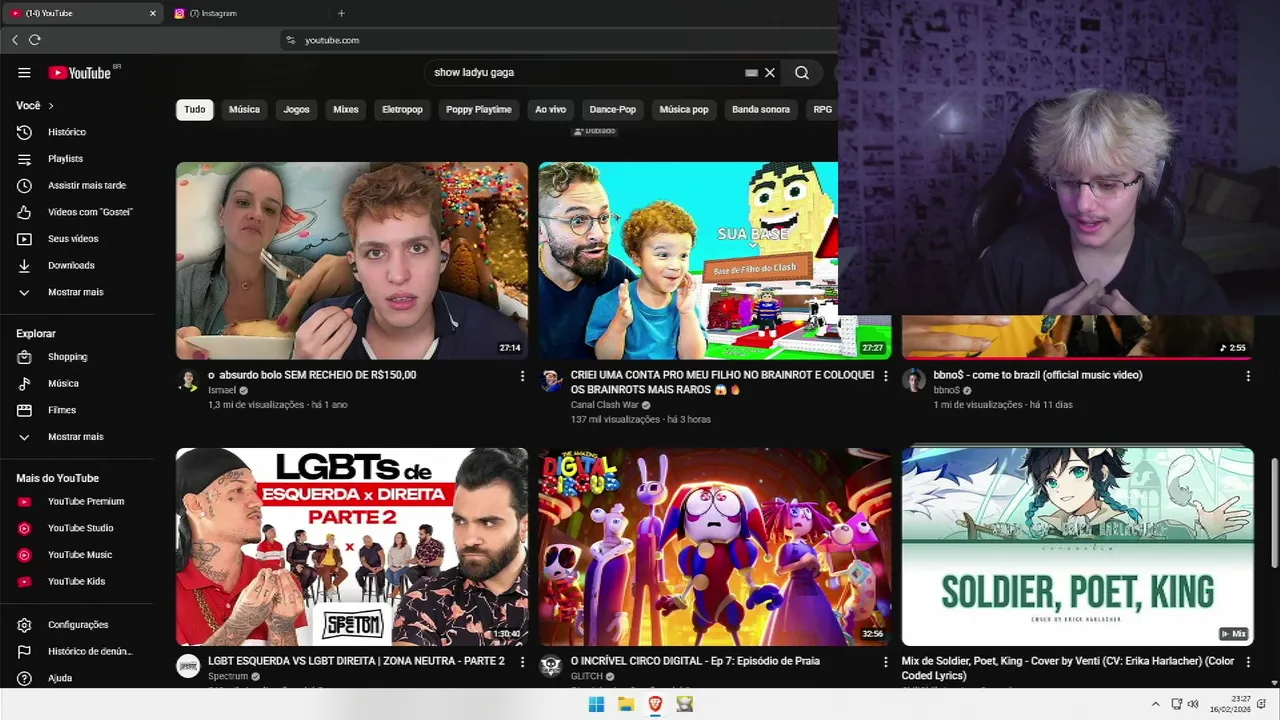This screenshot has width=1280, height=720.
Task: Open the Ismael channel link
Action: [x=222, y=390]
